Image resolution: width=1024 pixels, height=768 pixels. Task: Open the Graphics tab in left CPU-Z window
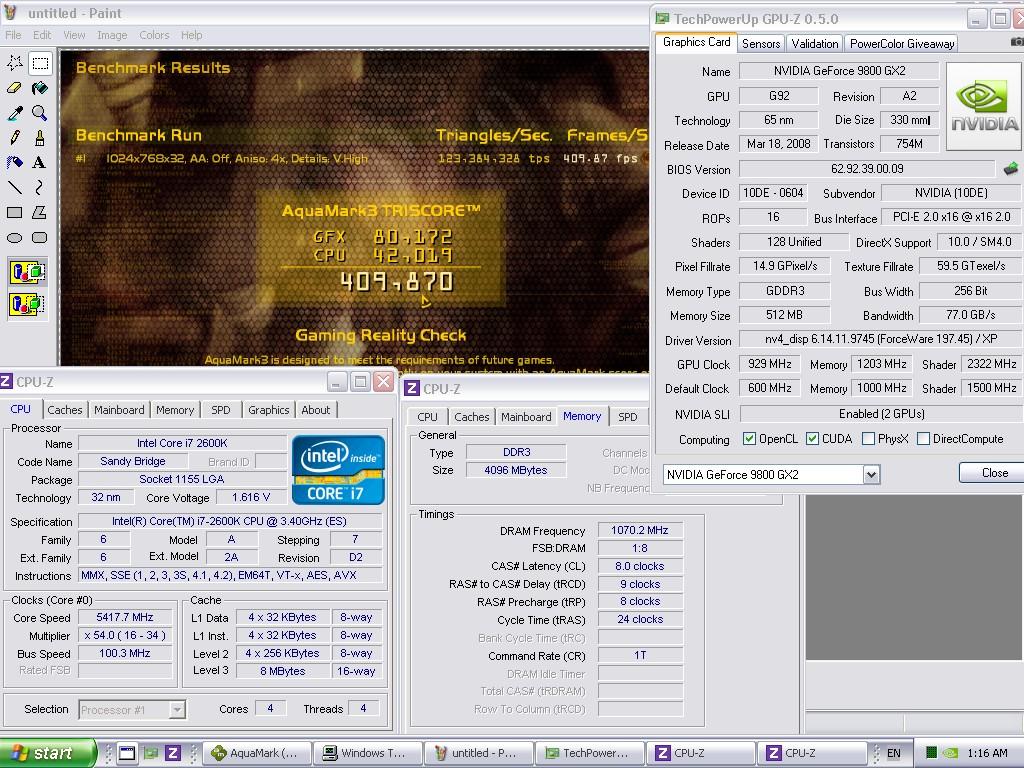point(268,410)
